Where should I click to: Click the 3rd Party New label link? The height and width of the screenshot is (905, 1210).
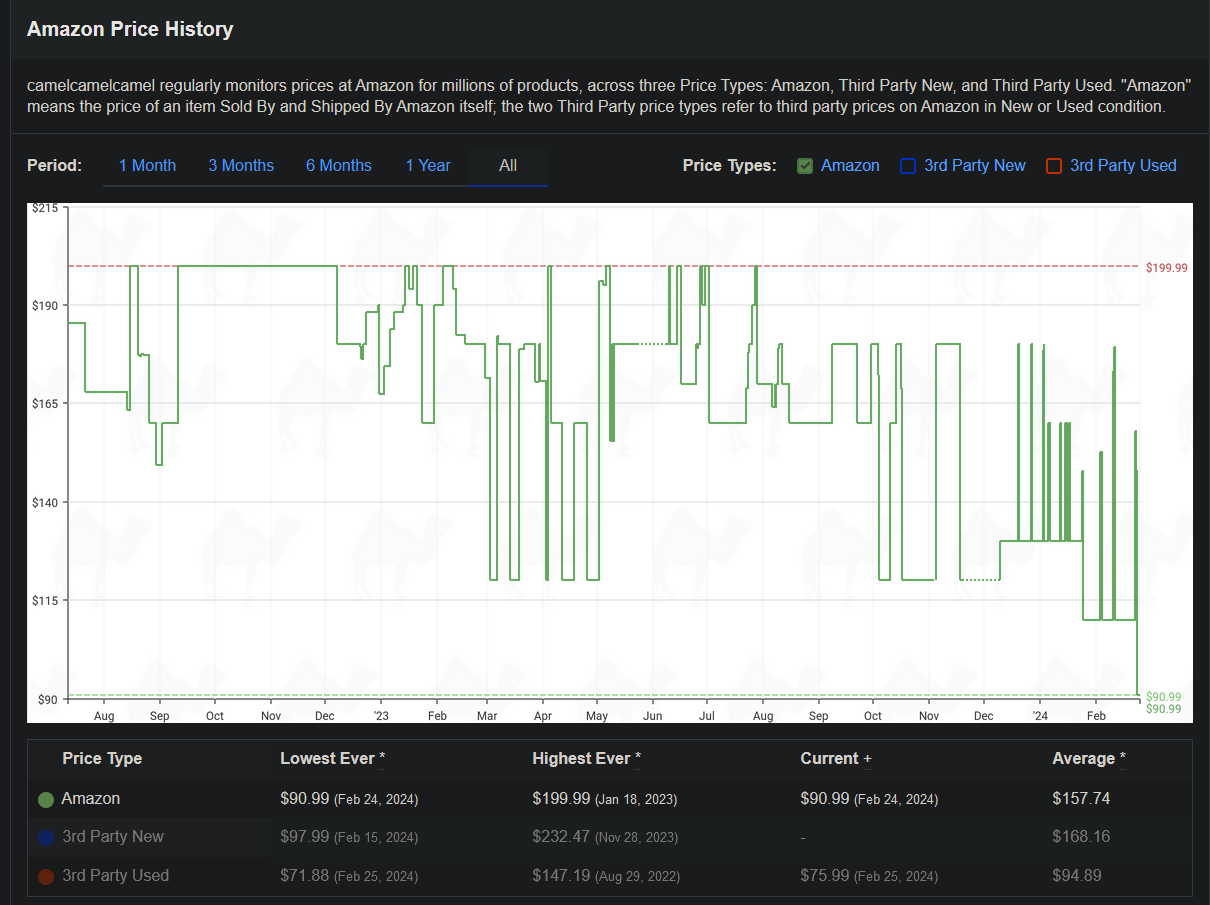click(975, 166)
